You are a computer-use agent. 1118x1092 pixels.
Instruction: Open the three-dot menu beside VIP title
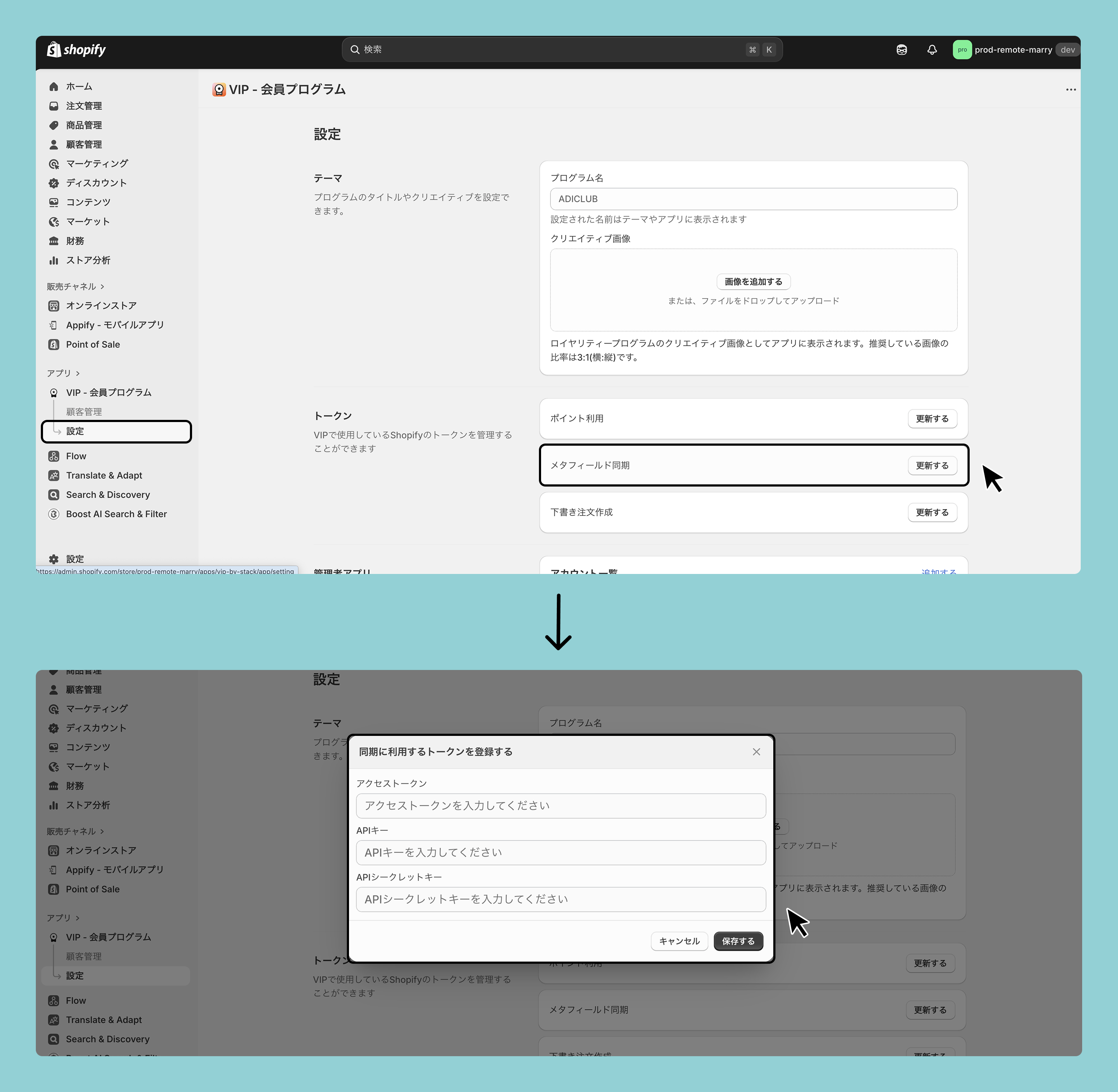click(x=1070, y=90)
